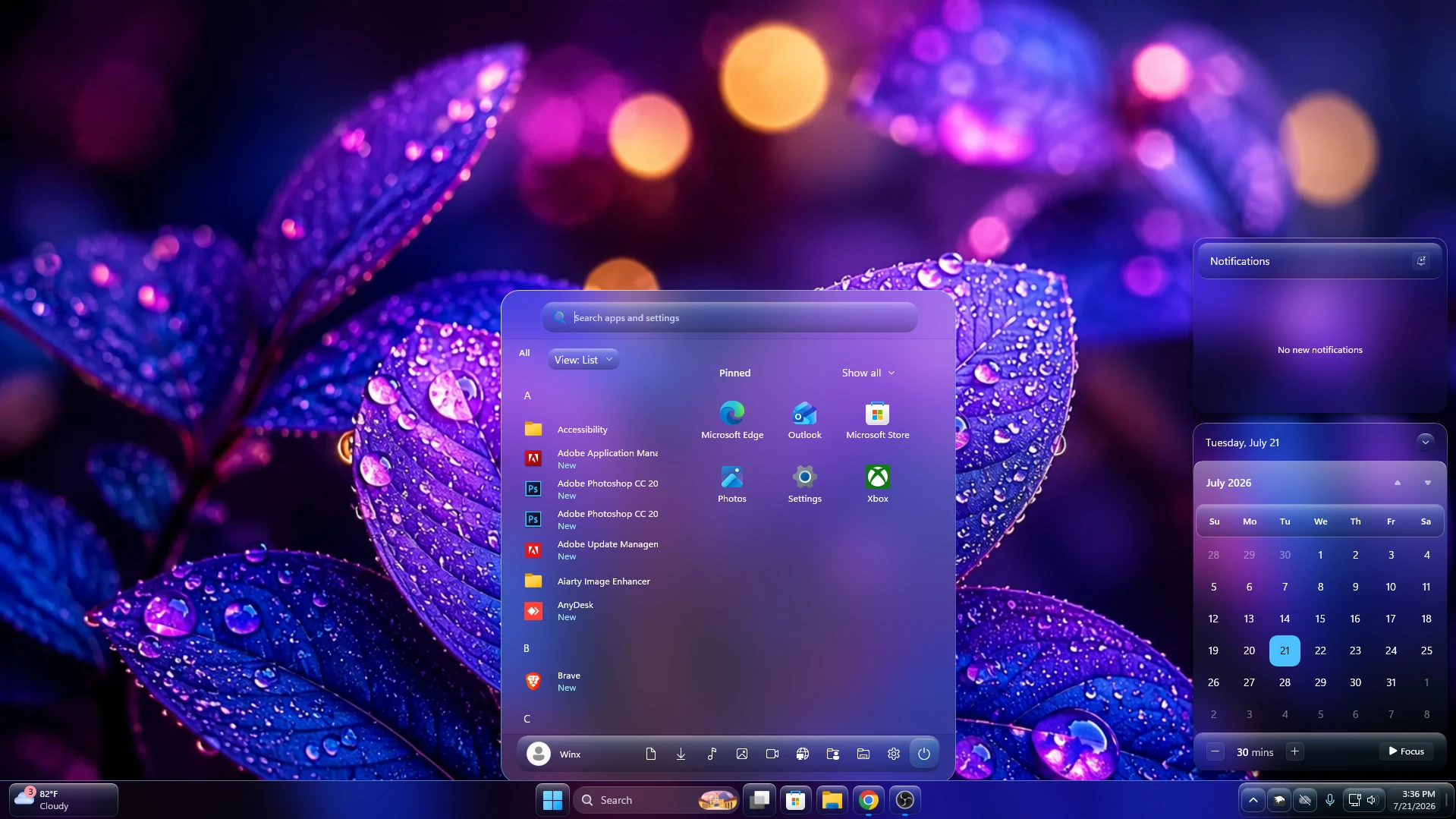Screen dimensions: 1456x819
Task: Open Microsoft Store from the taskbar
Action: (795, 800)
